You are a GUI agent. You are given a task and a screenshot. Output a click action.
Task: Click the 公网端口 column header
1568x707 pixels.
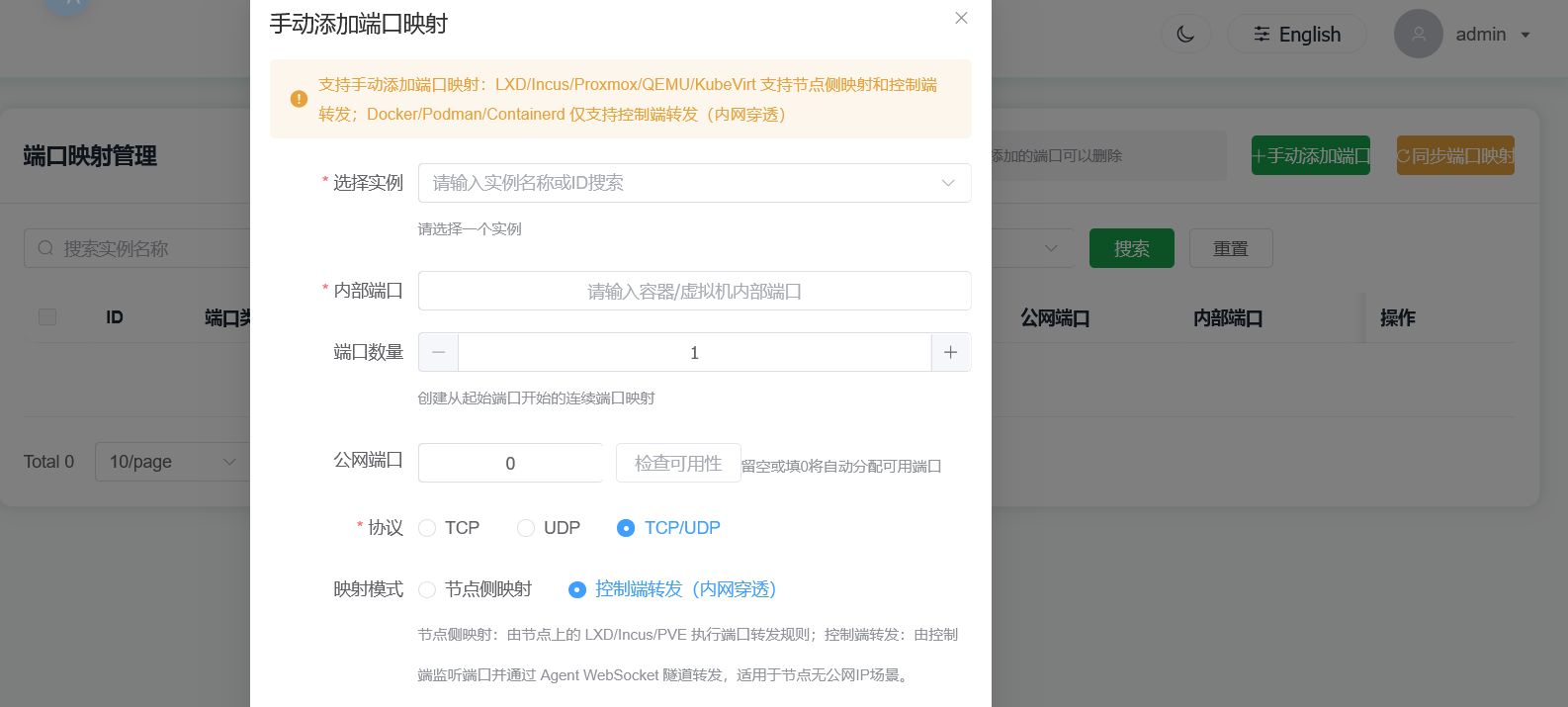coord(1055,317)
